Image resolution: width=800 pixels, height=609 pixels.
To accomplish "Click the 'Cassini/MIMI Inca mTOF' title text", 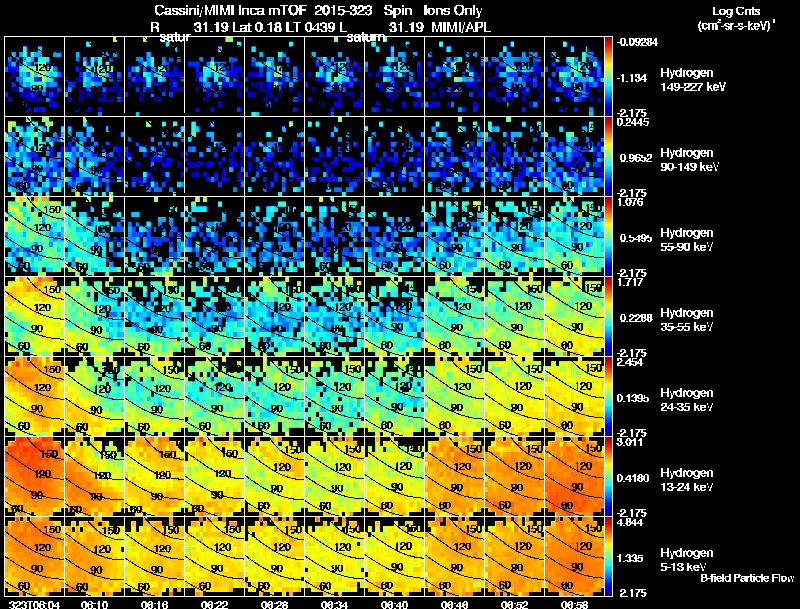I will pos(229,10).
